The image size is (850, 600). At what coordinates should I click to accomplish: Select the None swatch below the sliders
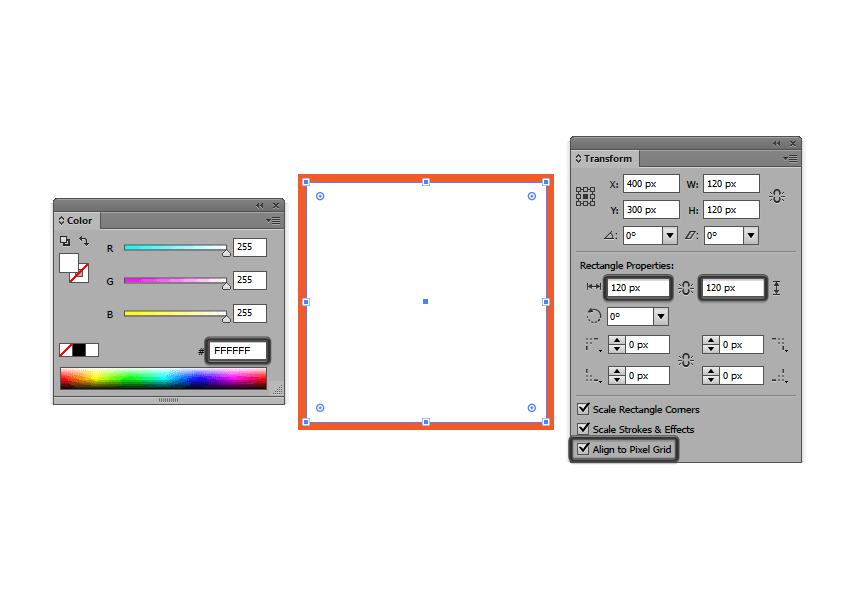66,349
